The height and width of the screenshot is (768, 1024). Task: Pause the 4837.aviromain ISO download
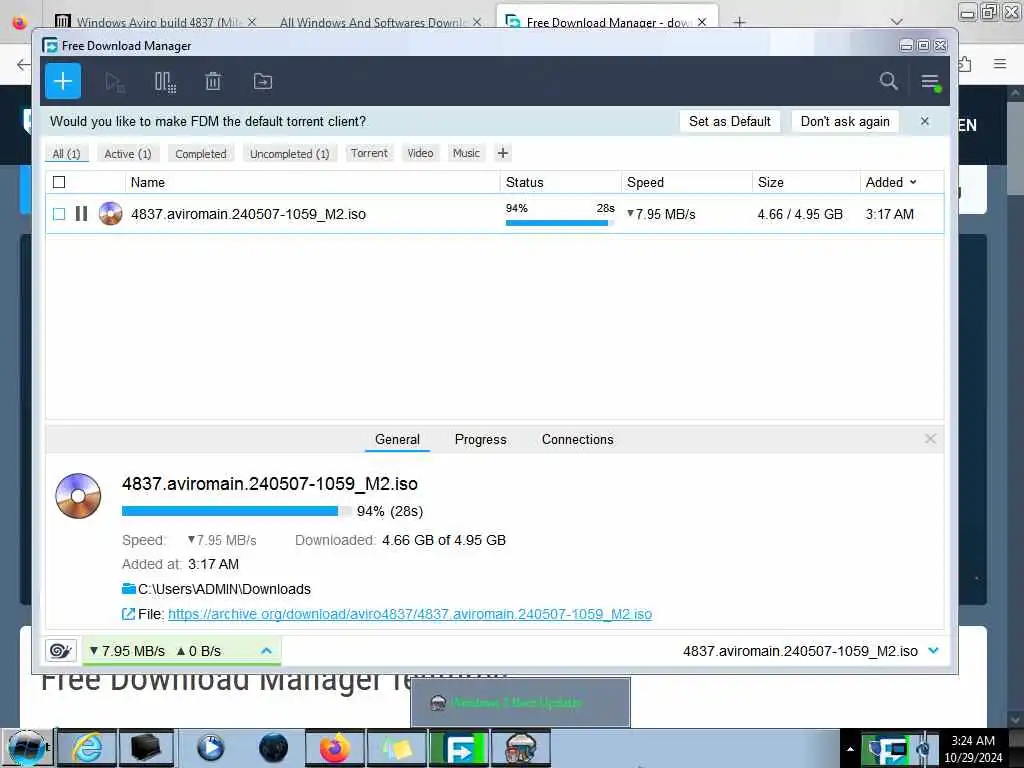(82, 214)
